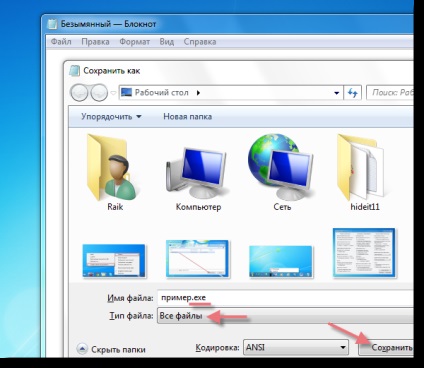424x368 pixels.
Task: Select the text document screenshot thumbnail
Action: click(x=364, y=253)
